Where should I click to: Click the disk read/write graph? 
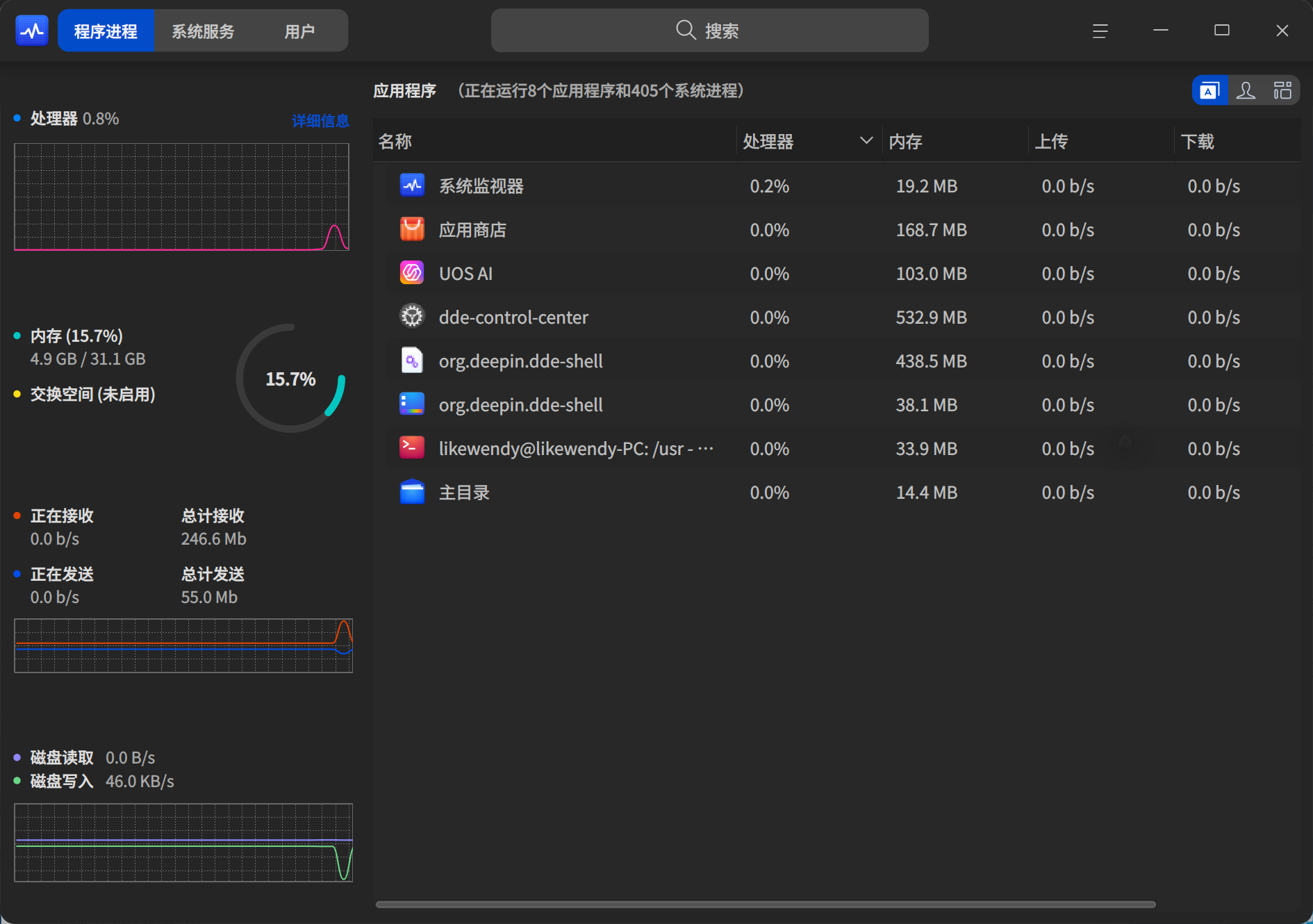tap(183, 842)
